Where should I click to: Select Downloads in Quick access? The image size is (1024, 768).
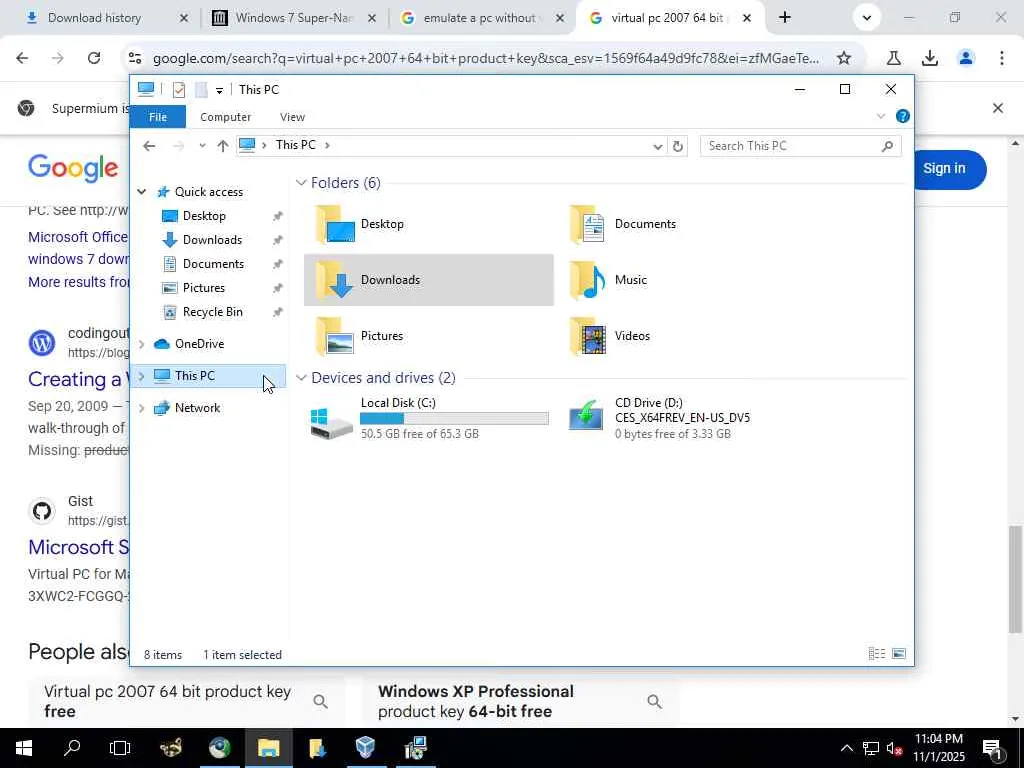tap(212, 240)
